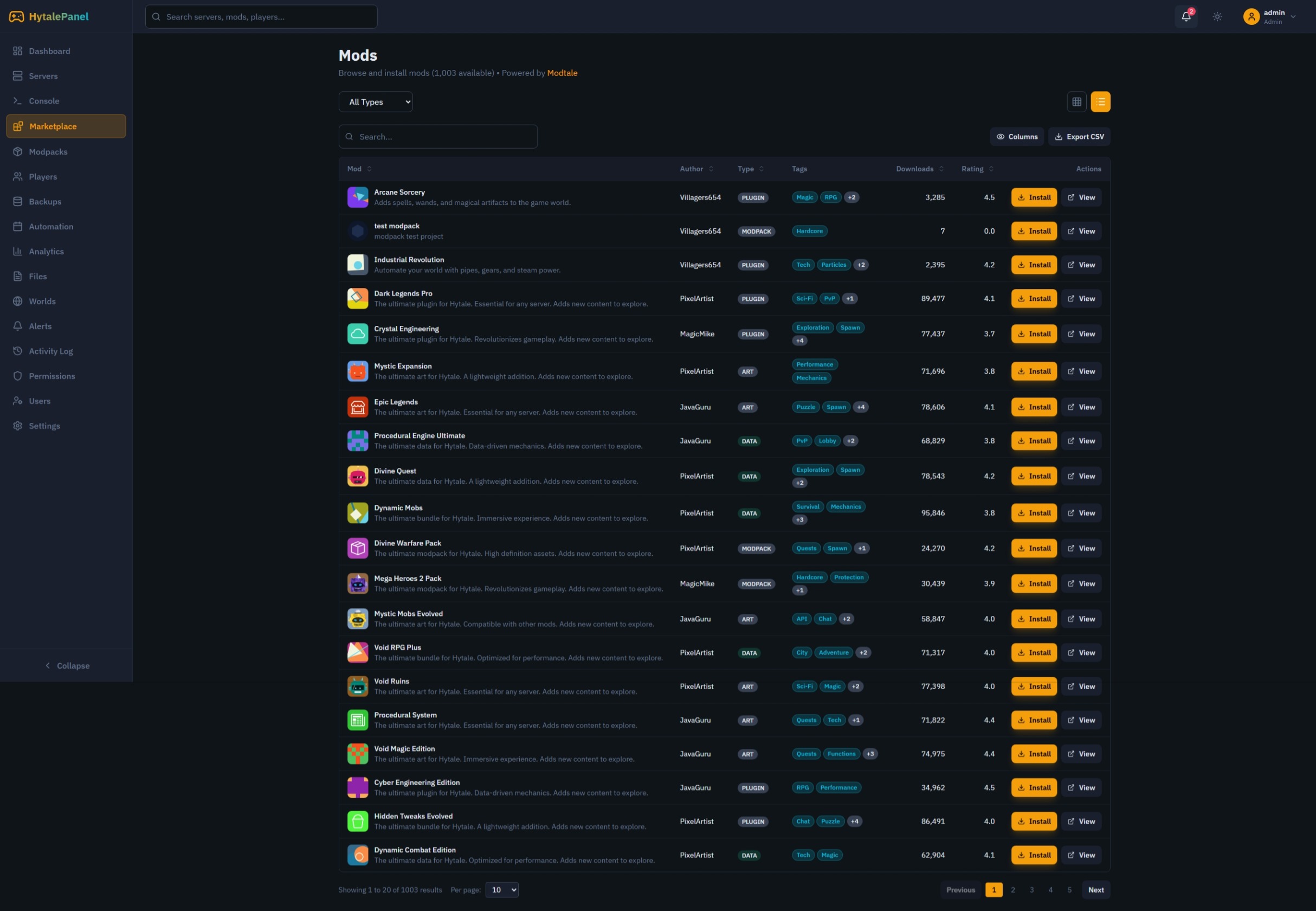1316x911 pixels.
Task: Switch mods view to grid layout
Action: pos(1076,101)
